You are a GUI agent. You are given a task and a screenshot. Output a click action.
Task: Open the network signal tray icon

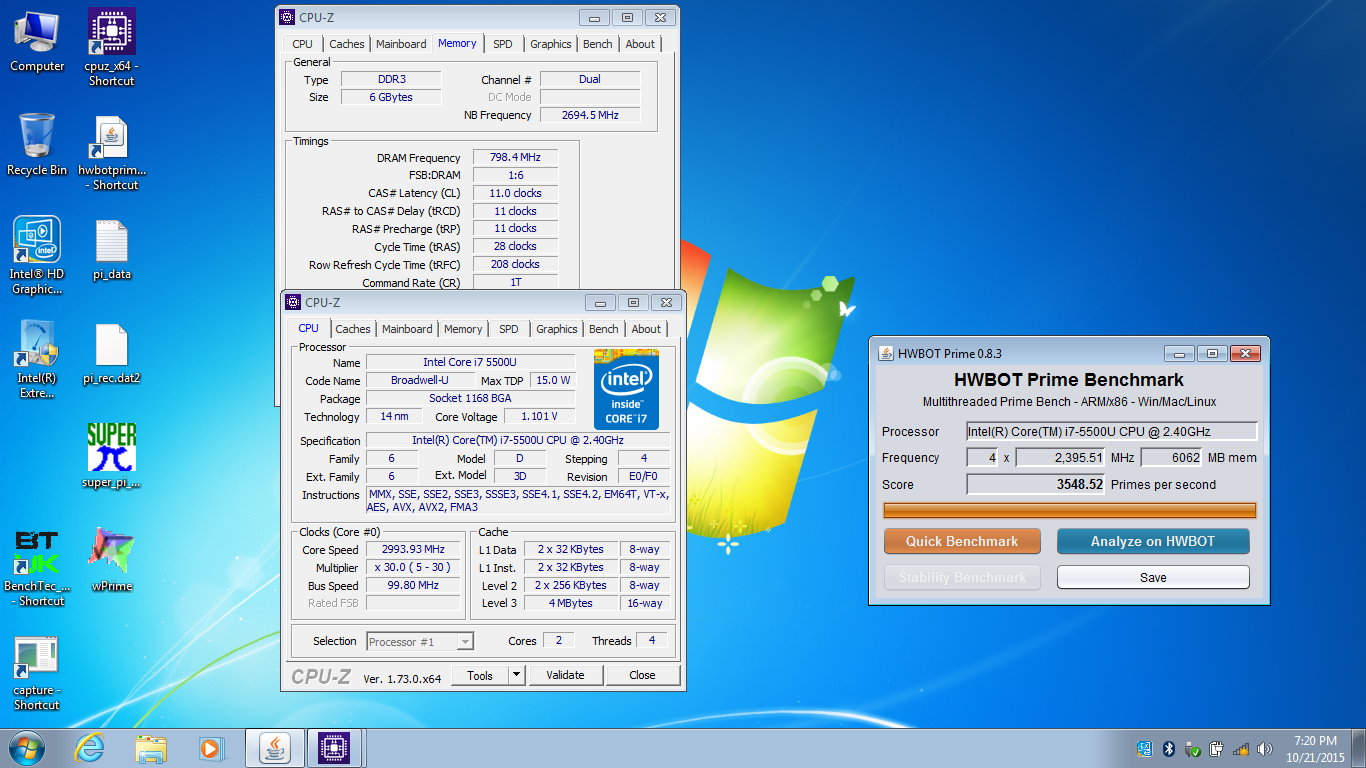[1240, 749]
